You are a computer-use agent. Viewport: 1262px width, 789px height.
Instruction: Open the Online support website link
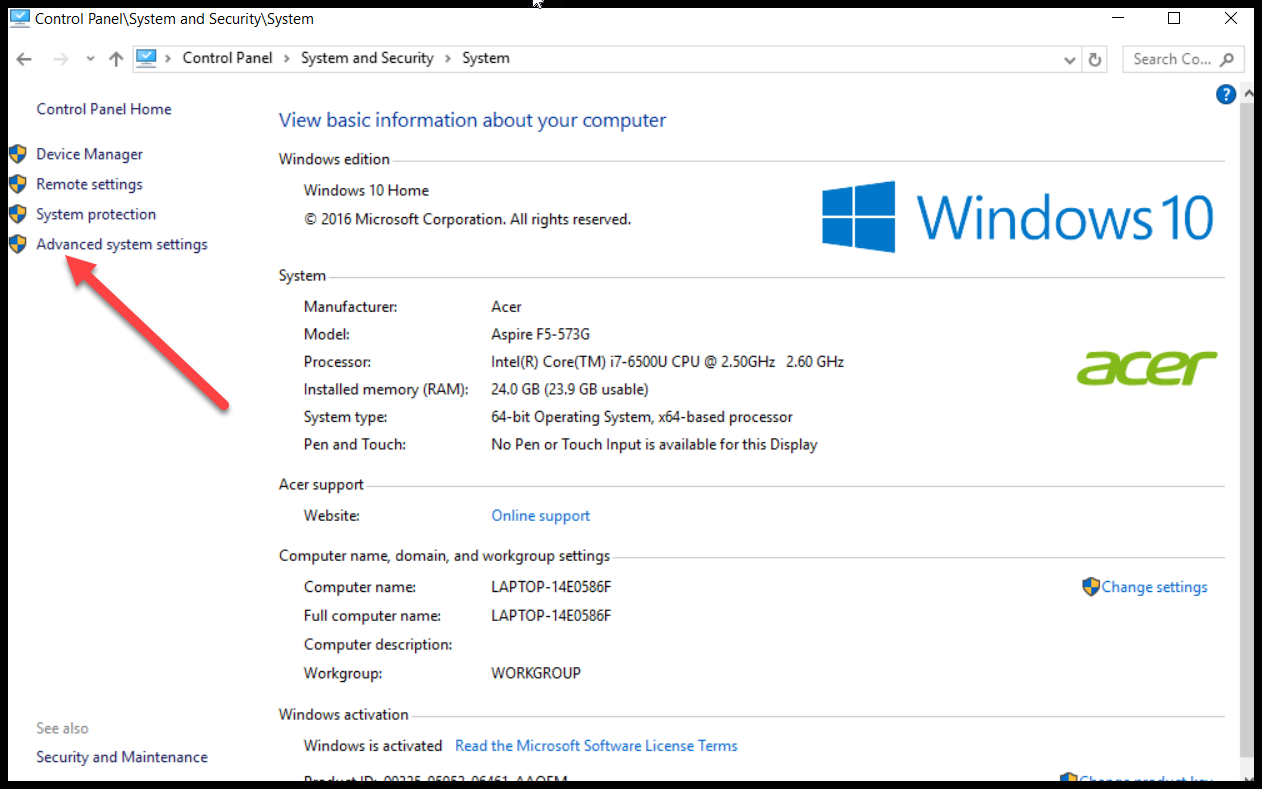coord(541,516)
